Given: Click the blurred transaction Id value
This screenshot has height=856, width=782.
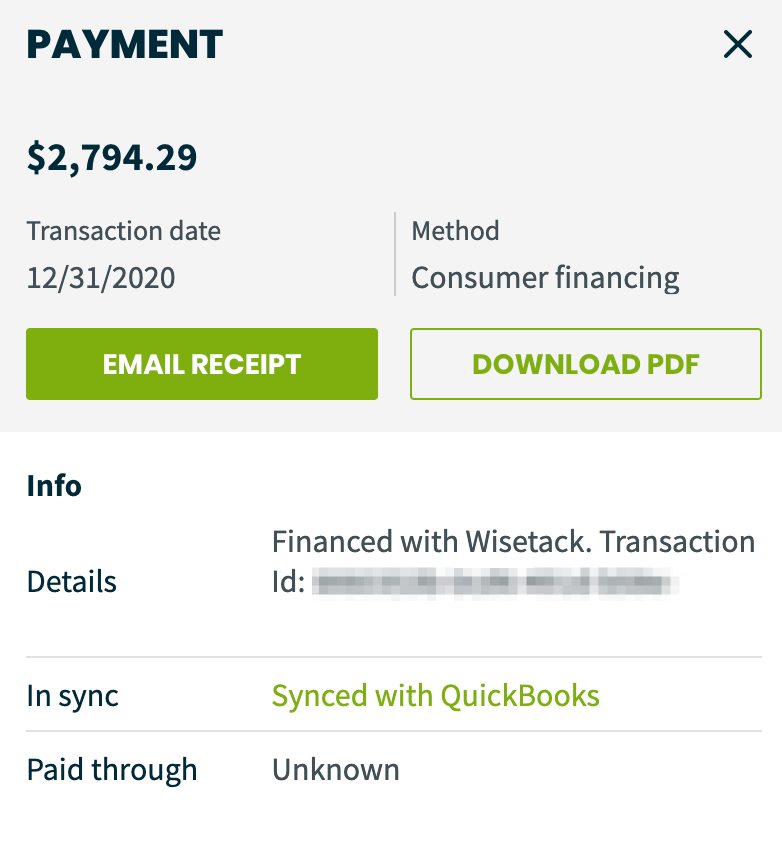Looking at the screenshot, I should pyautogui.click(x=496, y=582).
